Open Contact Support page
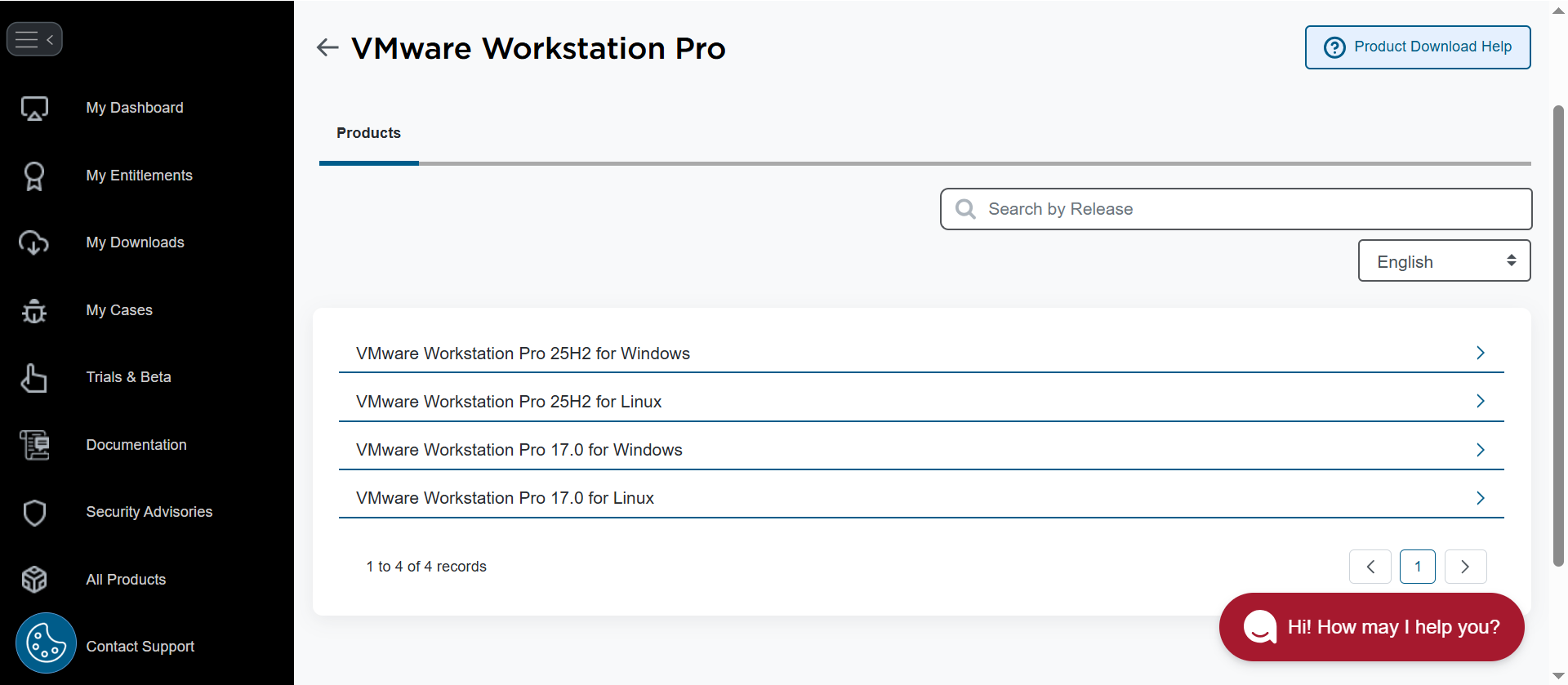The image size is (1568, 685). pyautogui.click(x=140, y=647)
